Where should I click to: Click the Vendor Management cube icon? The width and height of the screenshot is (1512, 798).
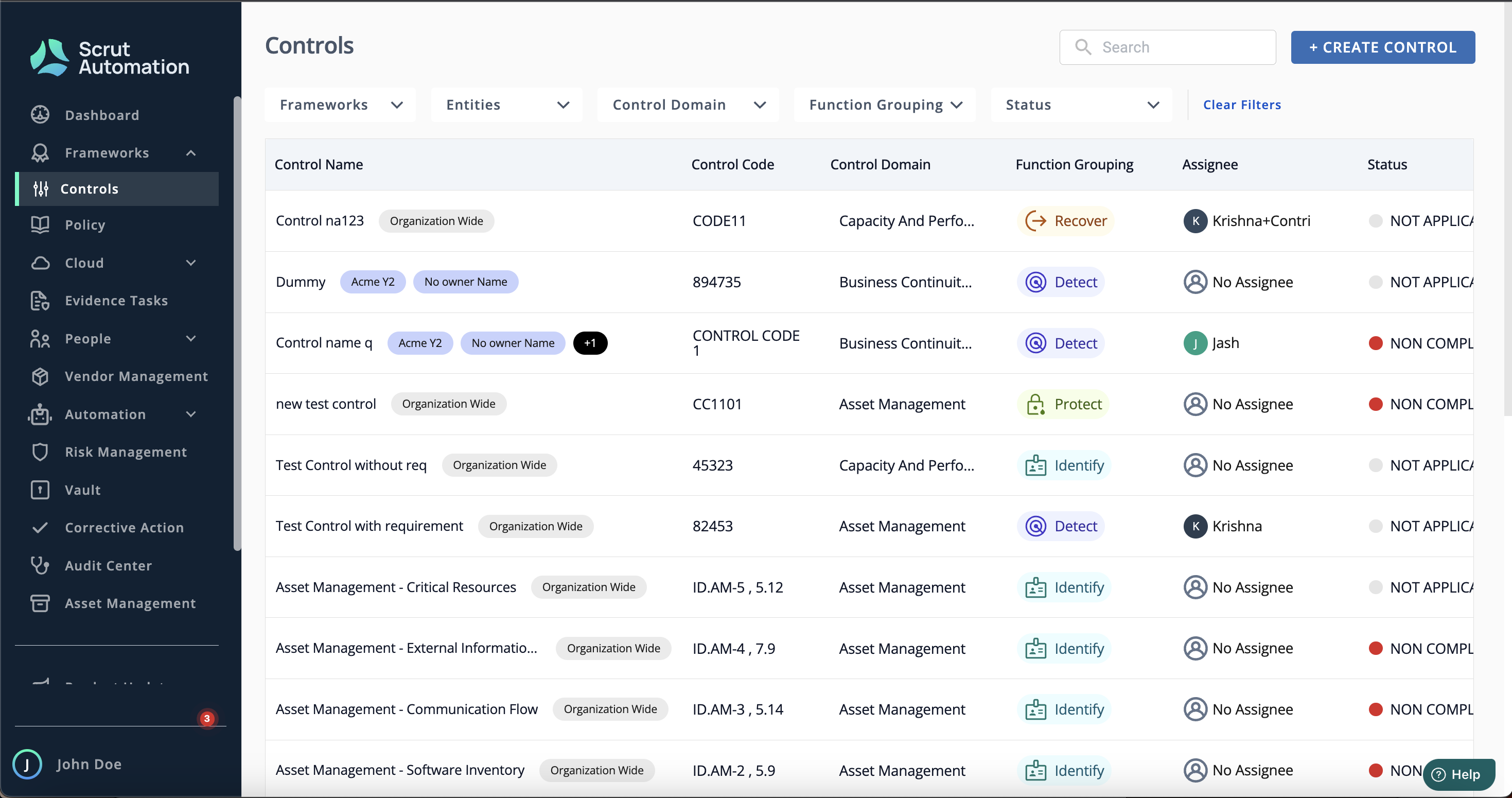[40, 376]
